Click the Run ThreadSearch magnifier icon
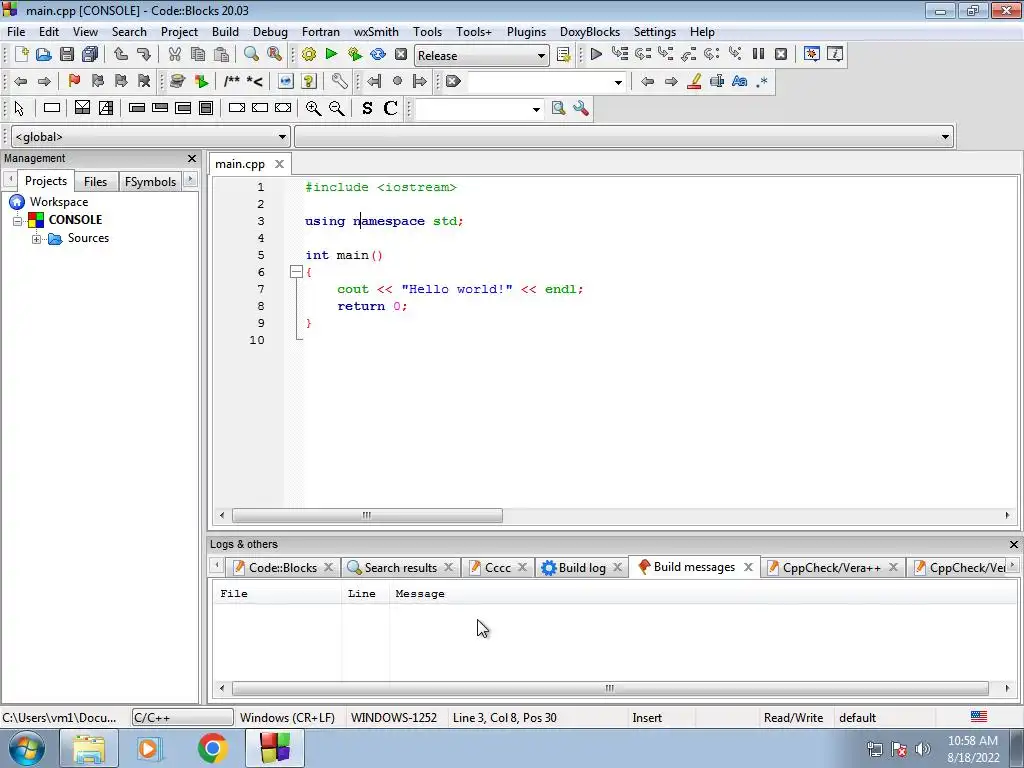This screenshot has height=768, width=1024. click(x=558, y=108)
